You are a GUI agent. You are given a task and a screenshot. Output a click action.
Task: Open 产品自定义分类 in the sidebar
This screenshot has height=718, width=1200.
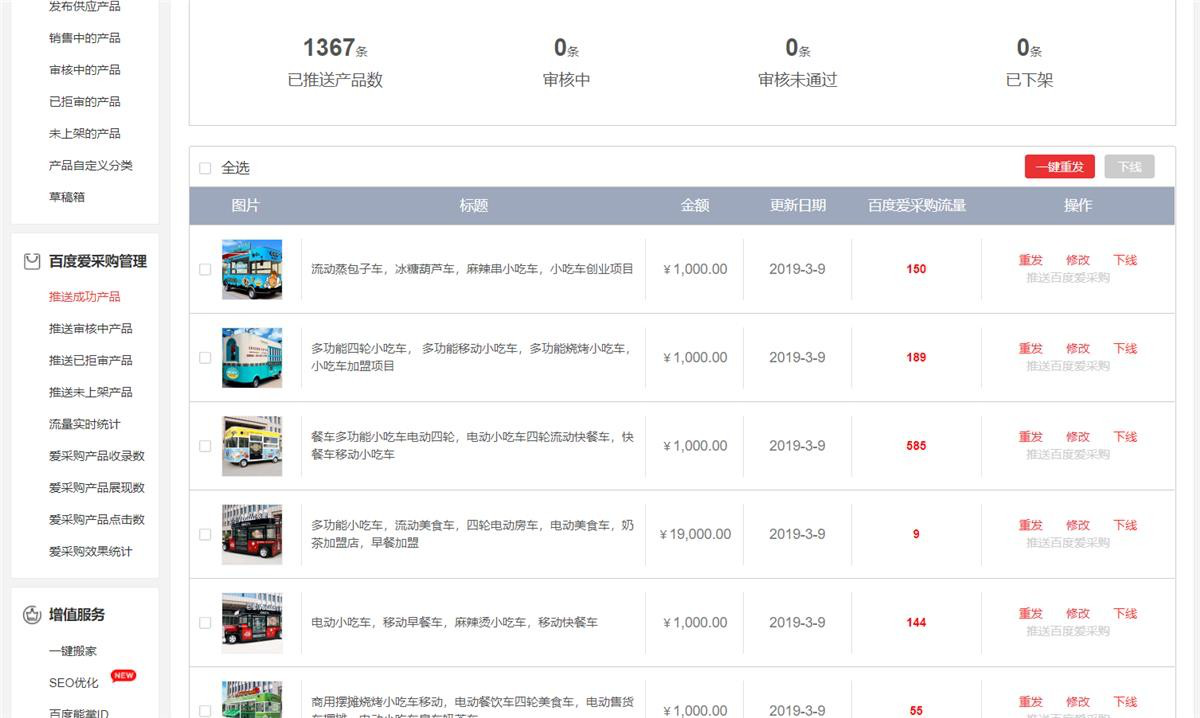click(x=91, y=165)
